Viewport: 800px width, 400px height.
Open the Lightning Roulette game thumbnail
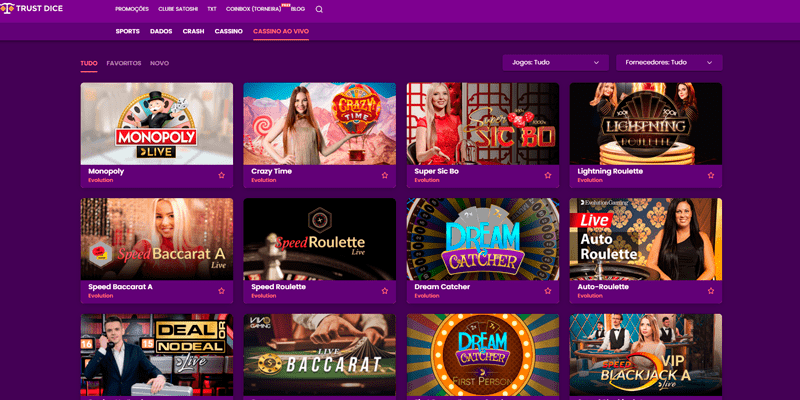(646, 124)
